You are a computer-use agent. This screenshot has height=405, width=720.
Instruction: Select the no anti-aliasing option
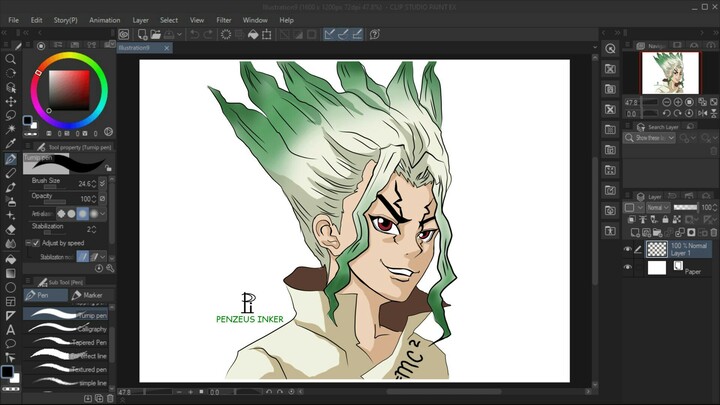coord(61,214)
